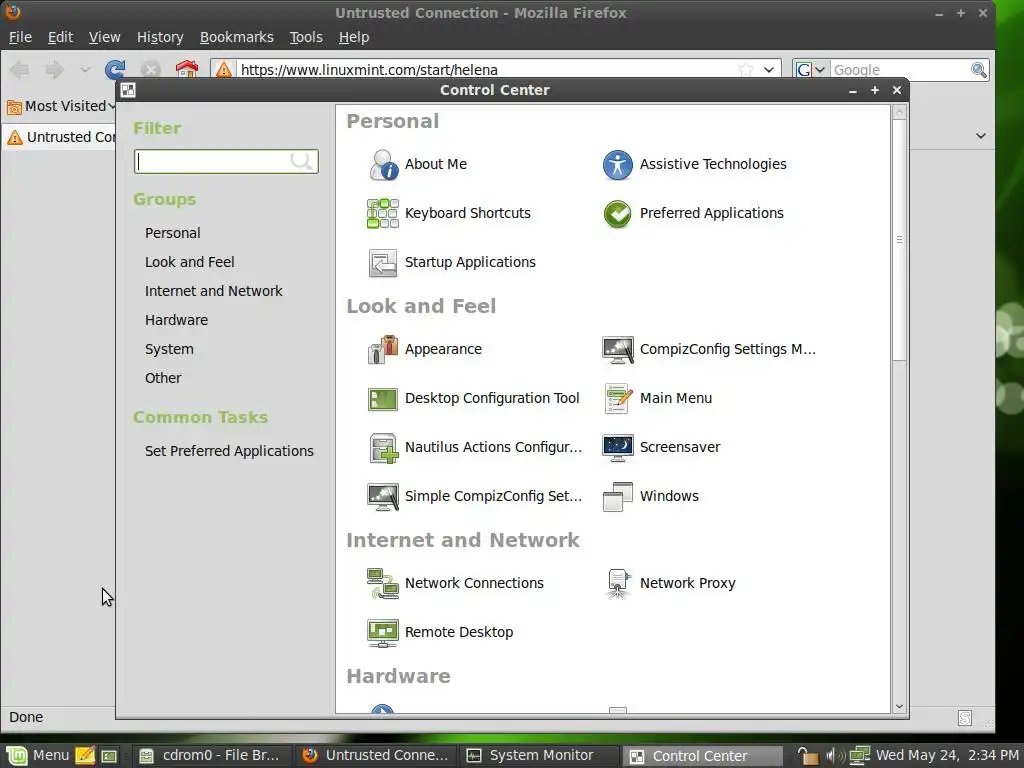
Task: Open Assistive Technologies icon
Action: (617, 165)
